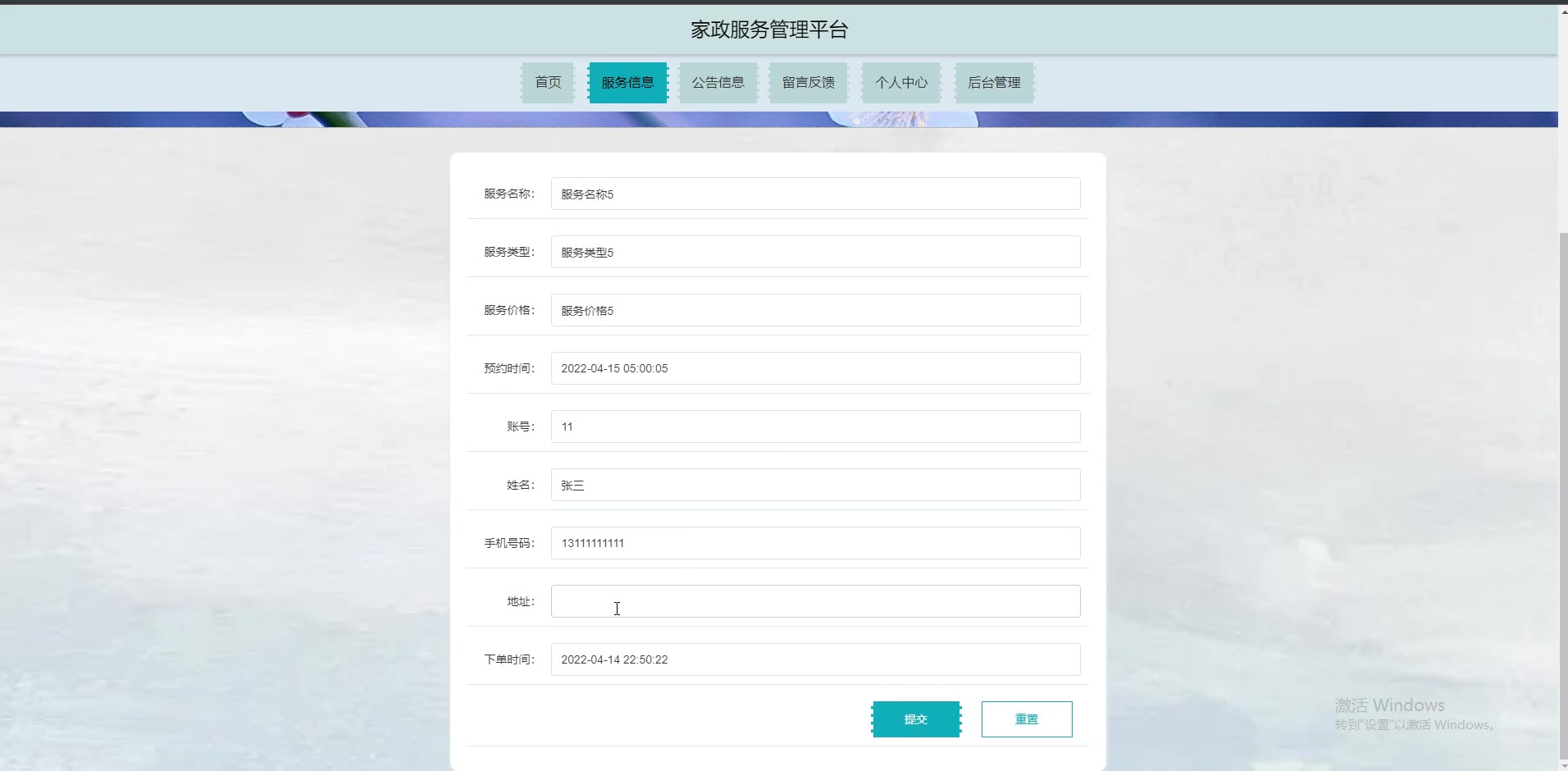Click the 提交 submit button

click(916, 719)
